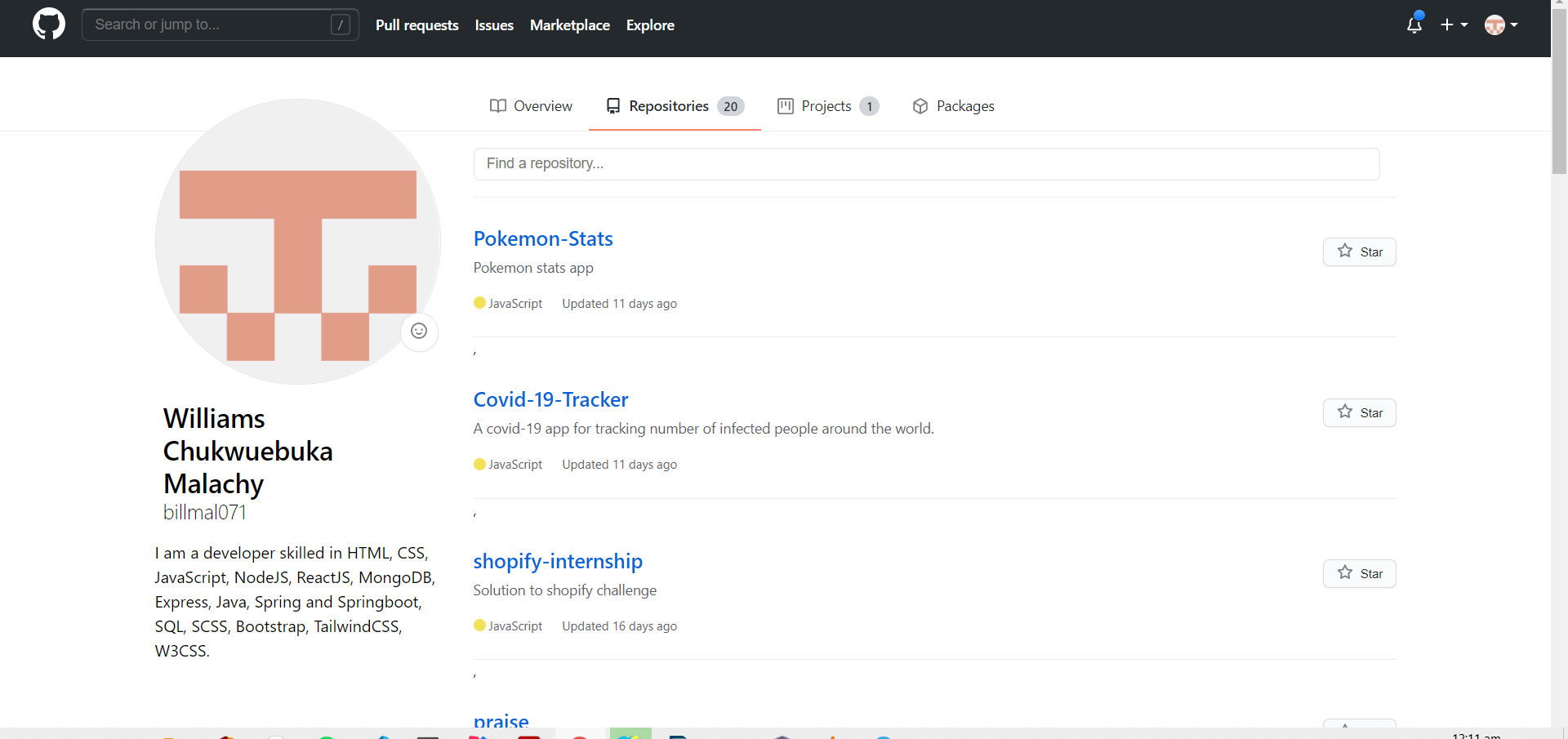
Task: Star the Pokemon-Stats repository
Action: pyautogui.click(x=1360, y=252)
